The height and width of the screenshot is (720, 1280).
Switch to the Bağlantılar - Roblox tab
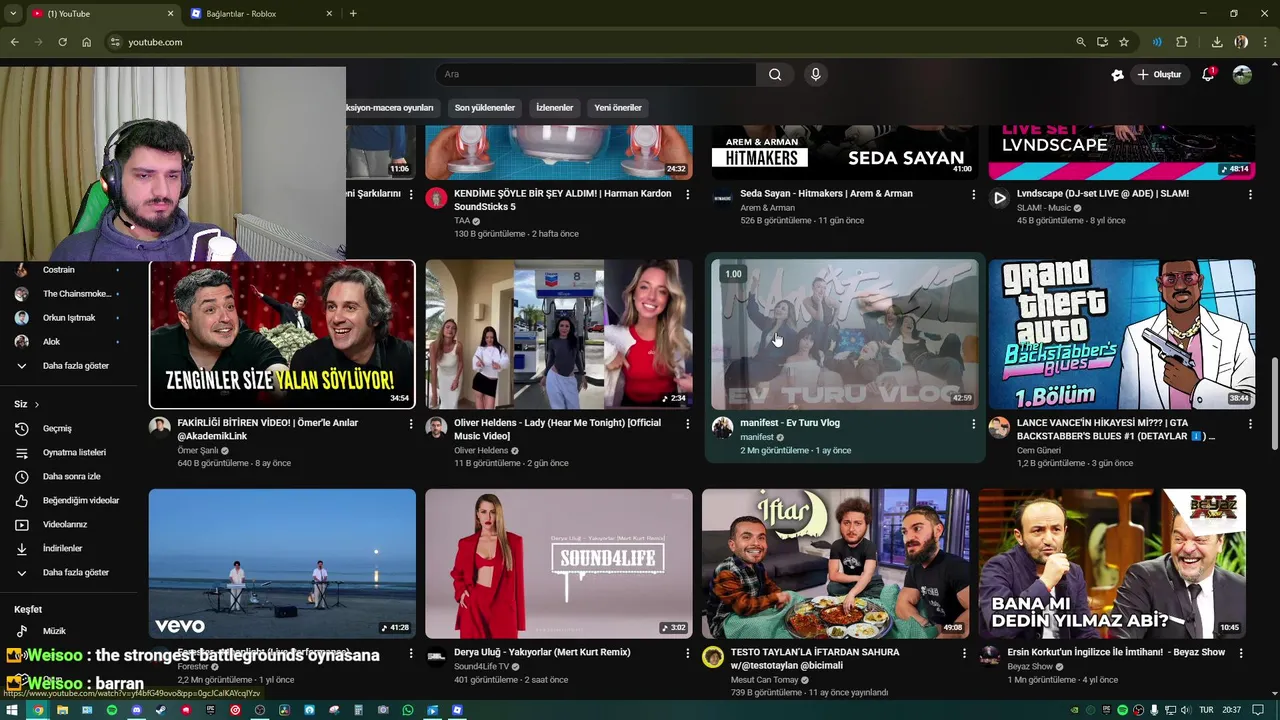260,13
